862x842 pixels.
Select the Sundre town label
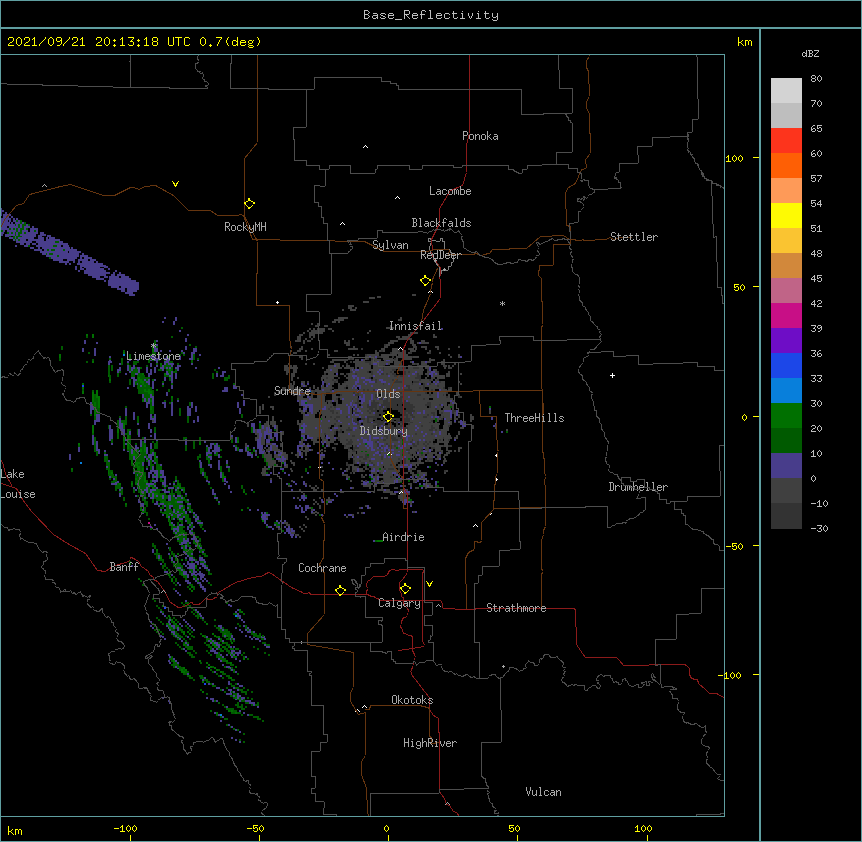tap(292, 391)
